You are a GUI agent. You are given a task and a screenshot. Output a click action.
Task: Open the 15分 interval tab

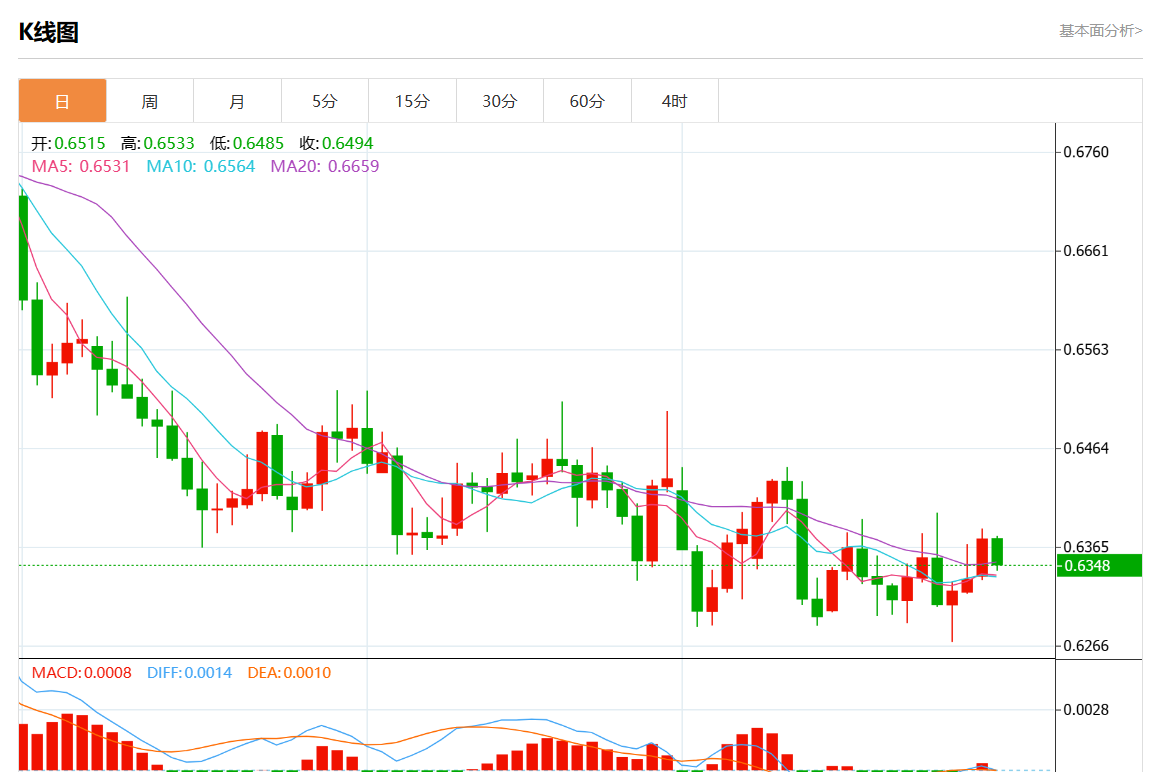tap(412, 100)
